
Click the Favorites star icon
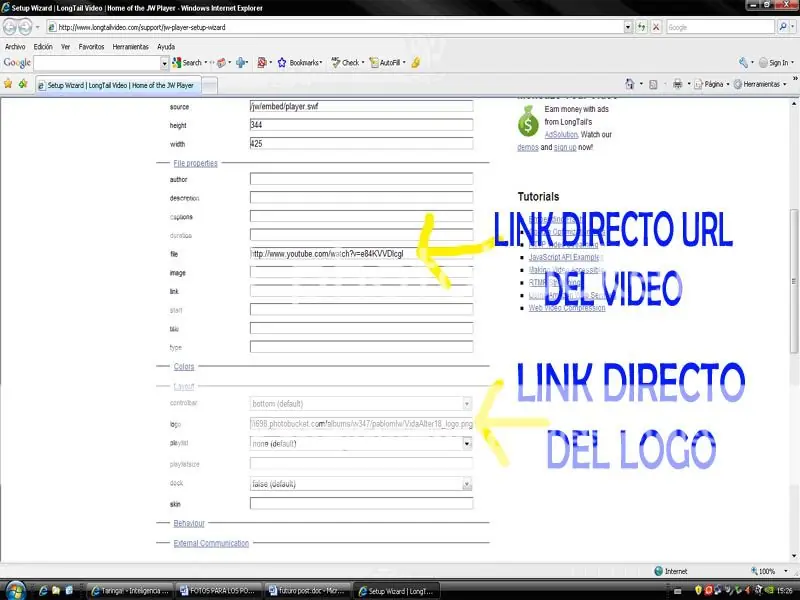click(x=8, y=84)
